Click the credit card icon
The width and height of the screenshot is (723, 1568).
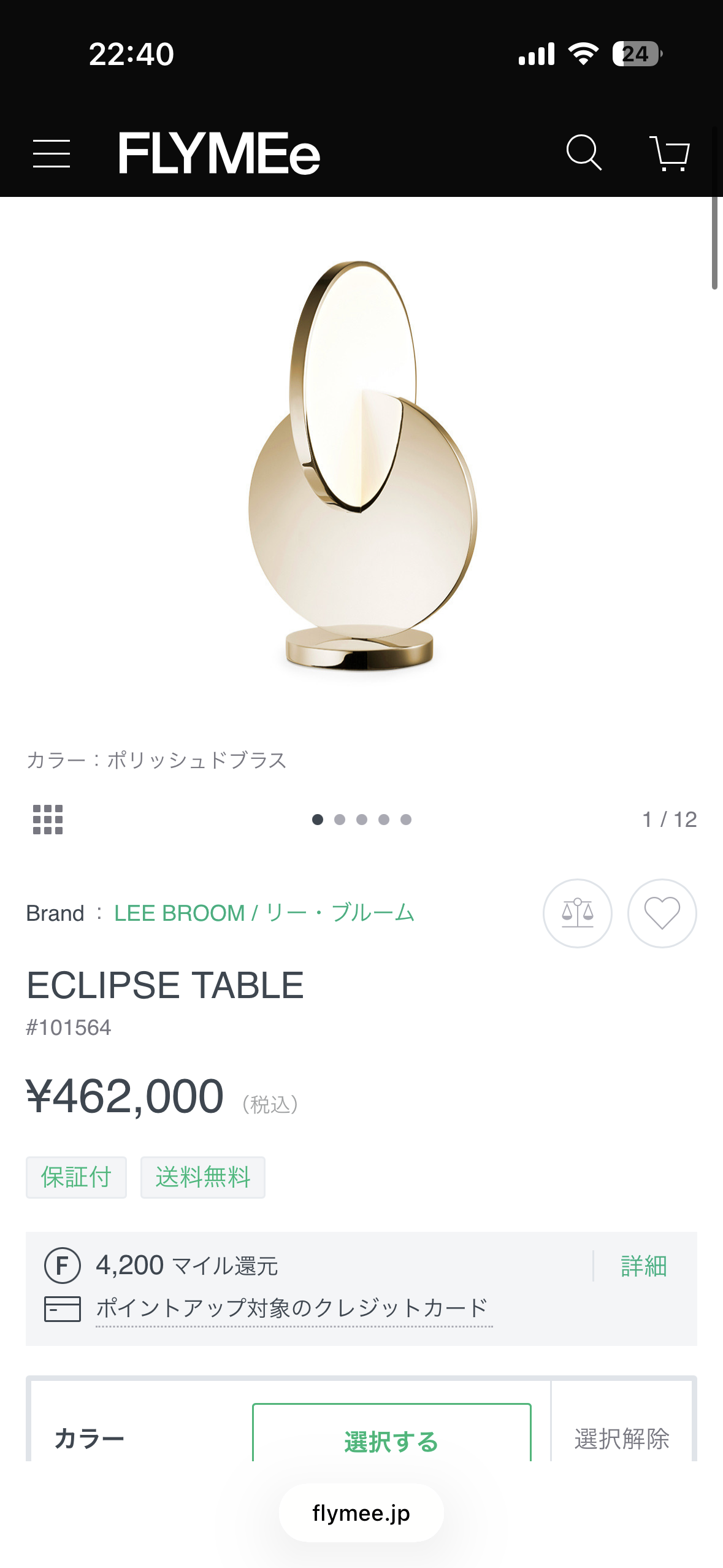[x=63, y=1309]
